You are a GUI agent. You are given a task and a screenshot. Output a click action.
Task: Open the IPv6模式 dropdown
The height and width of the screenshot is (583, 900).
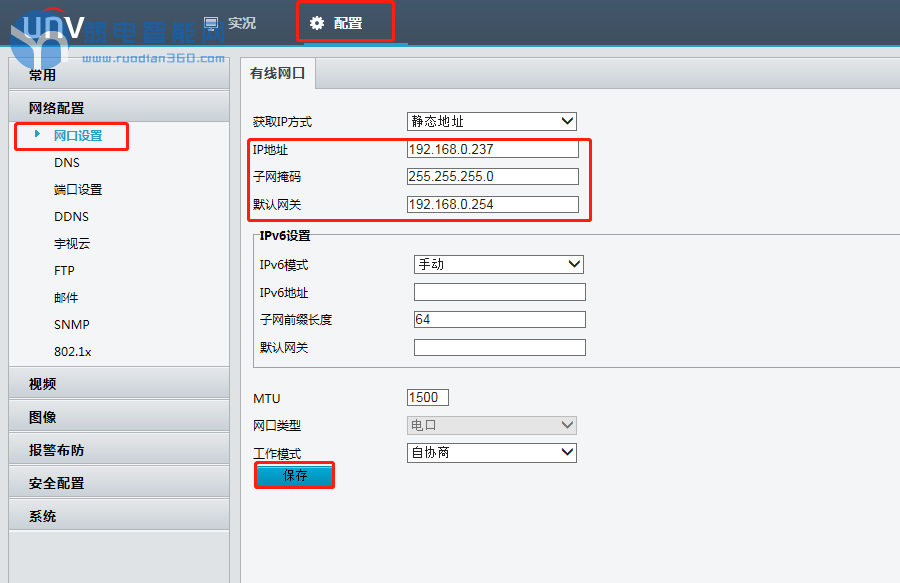pos(498,264)
